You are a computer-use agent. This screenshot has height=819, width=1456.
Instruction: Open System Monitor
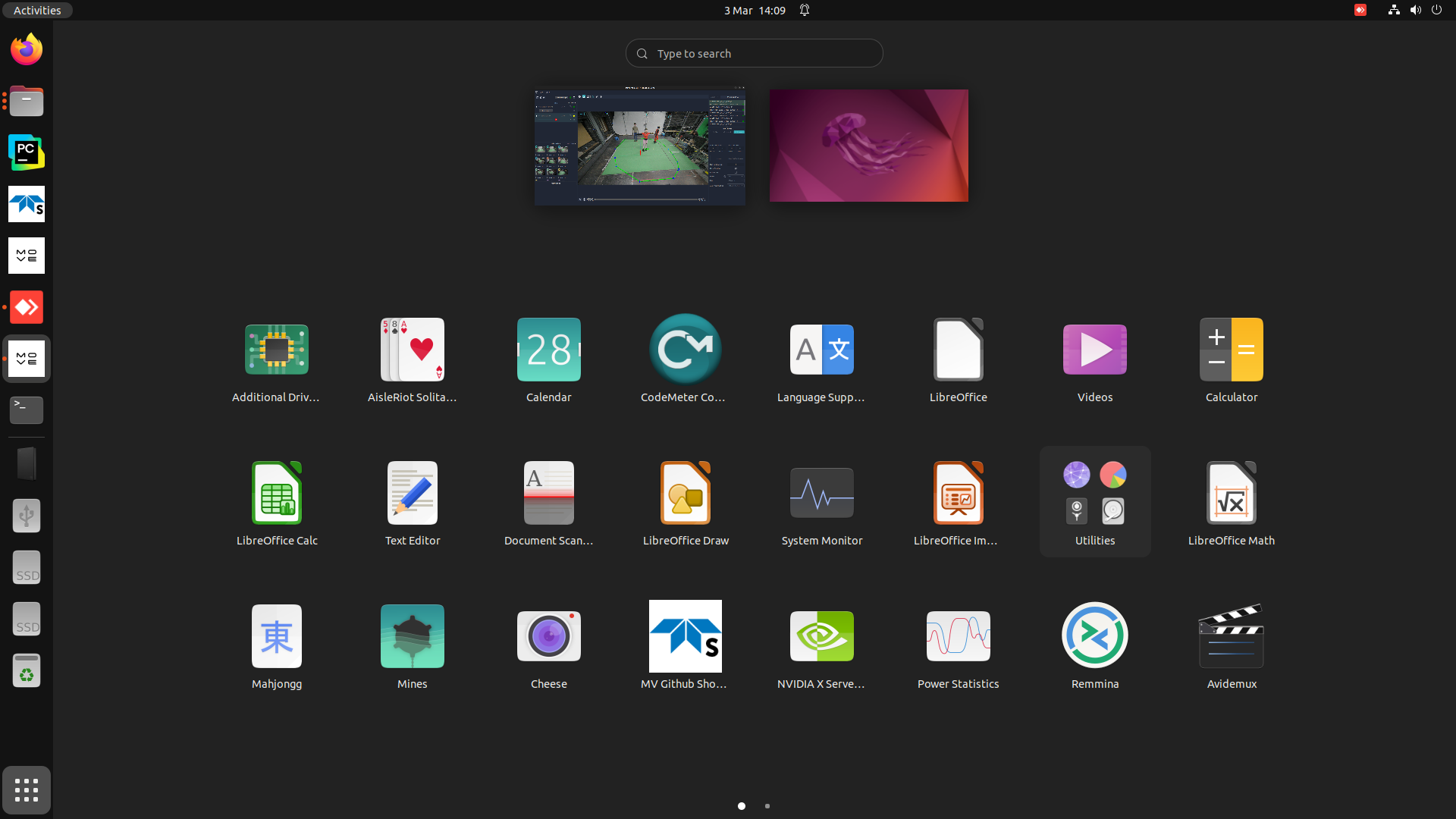click(822, 502)
